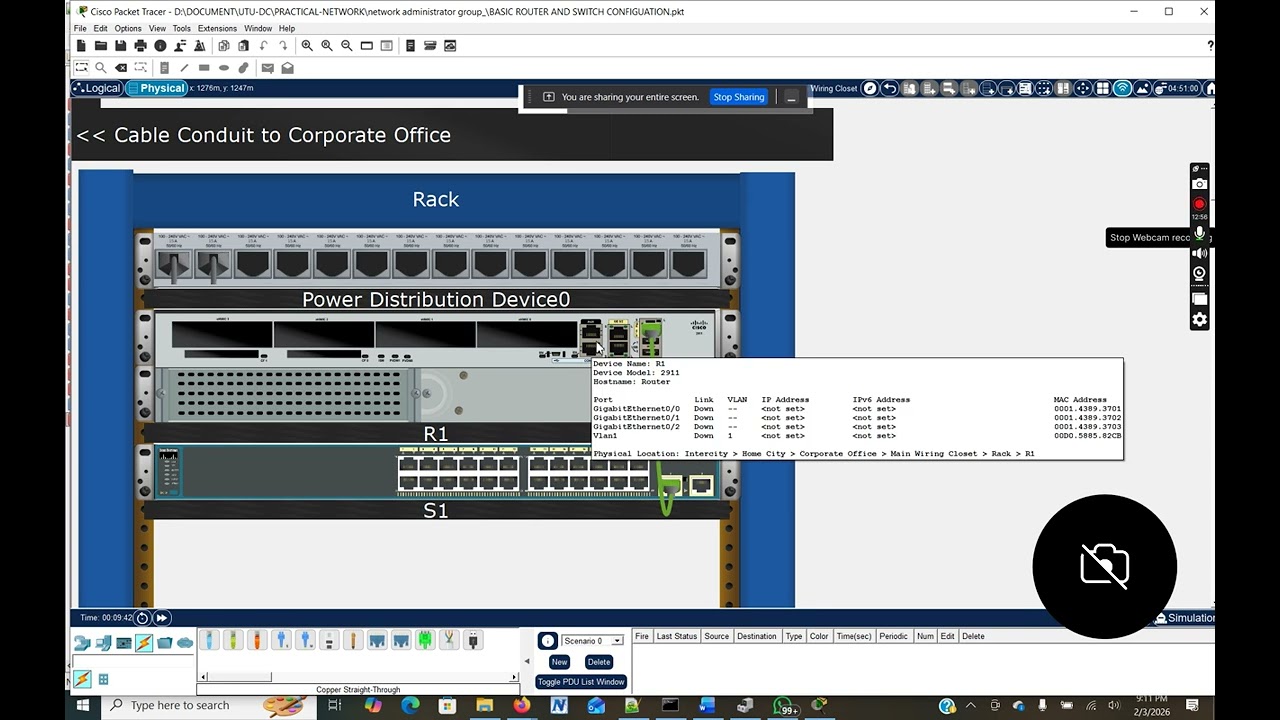
Task: Save the network file via Save icon
Action: point(121,46)
